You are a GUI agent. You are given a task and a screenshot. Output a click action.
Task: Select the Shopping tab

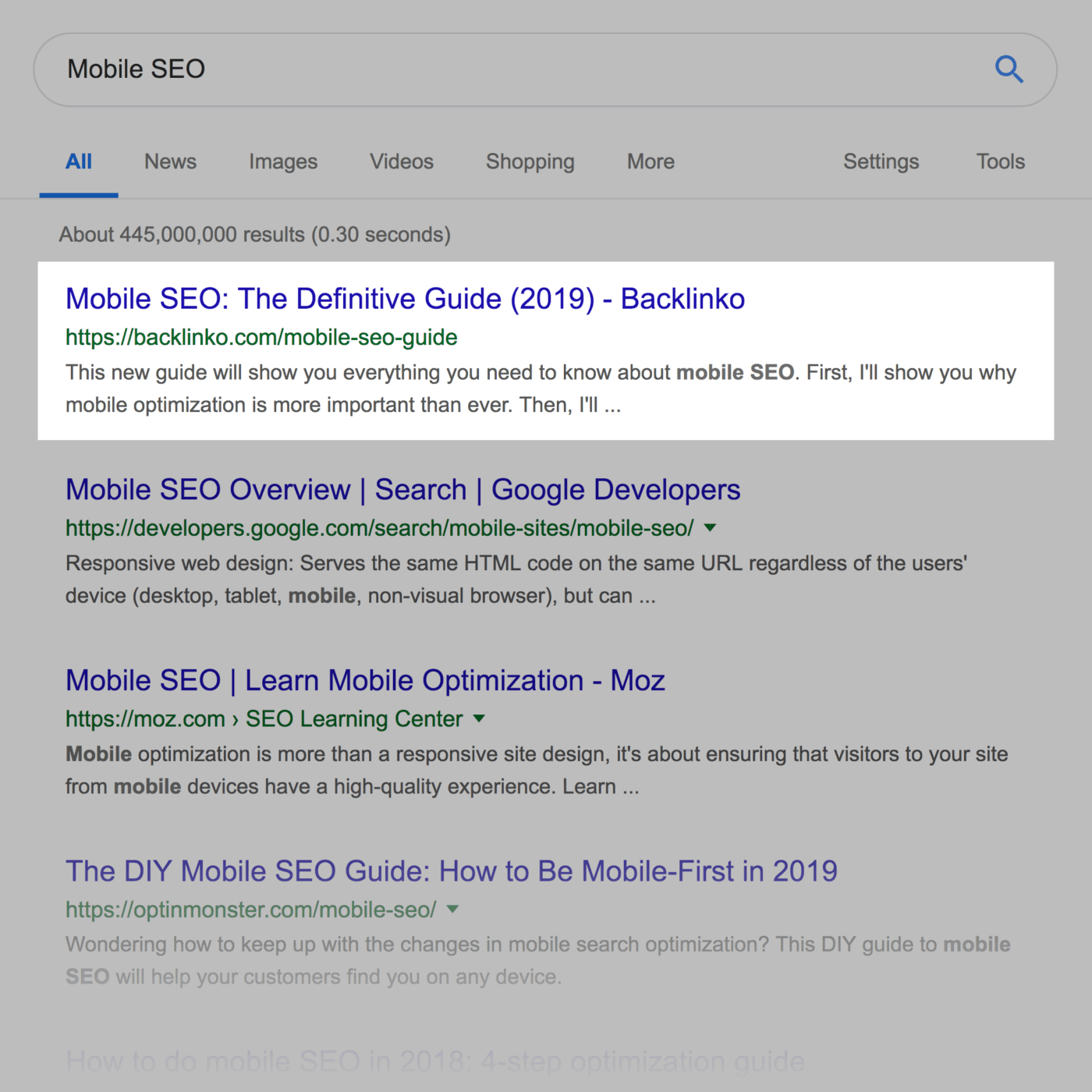pos(530,161)
